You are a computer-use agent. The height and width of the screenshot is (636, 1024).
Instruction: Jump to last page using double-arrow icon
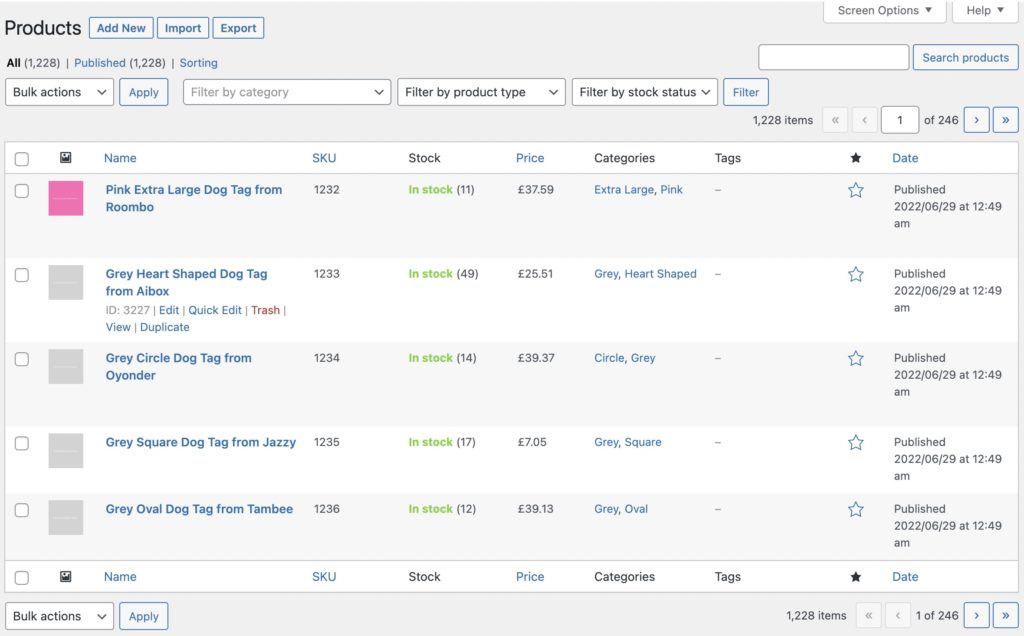tap(1005, 119)
